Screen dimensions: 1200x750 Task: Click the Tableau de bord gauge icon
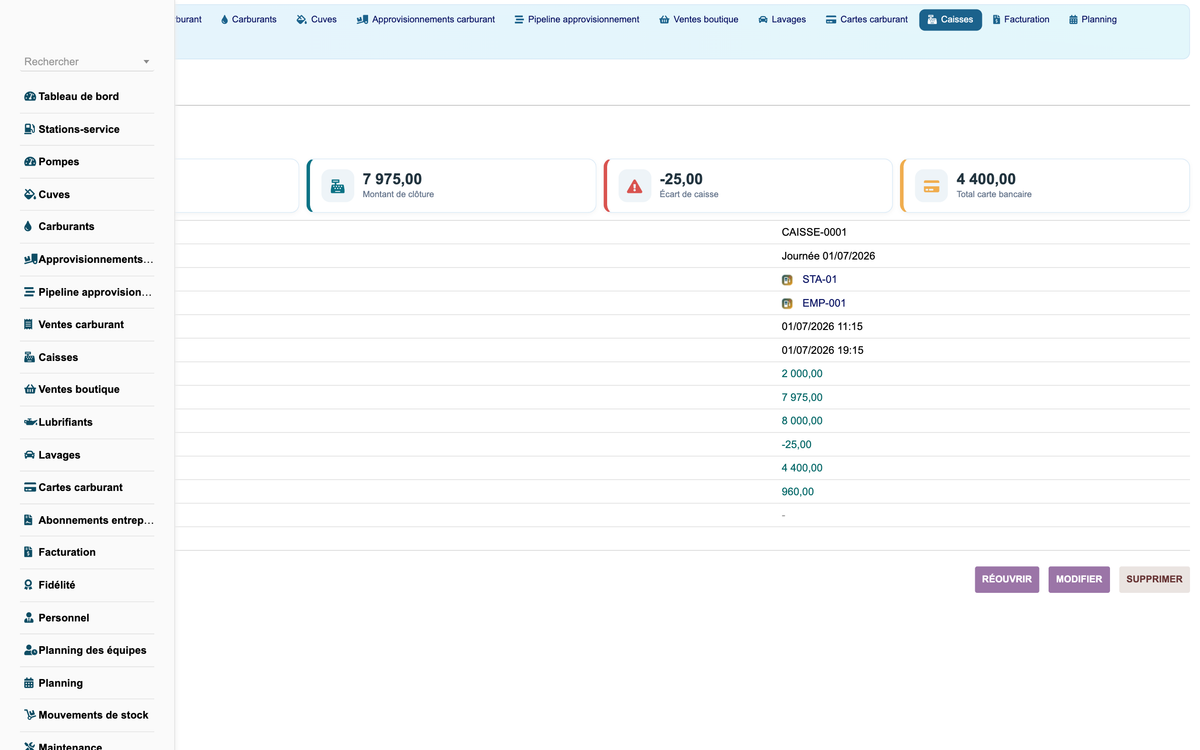(30, 97)
